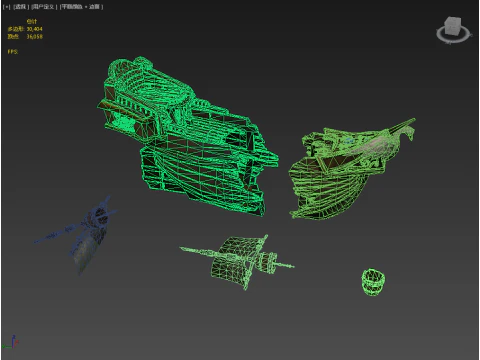Open the [+] viewport general menu

[x=6, y=7]
